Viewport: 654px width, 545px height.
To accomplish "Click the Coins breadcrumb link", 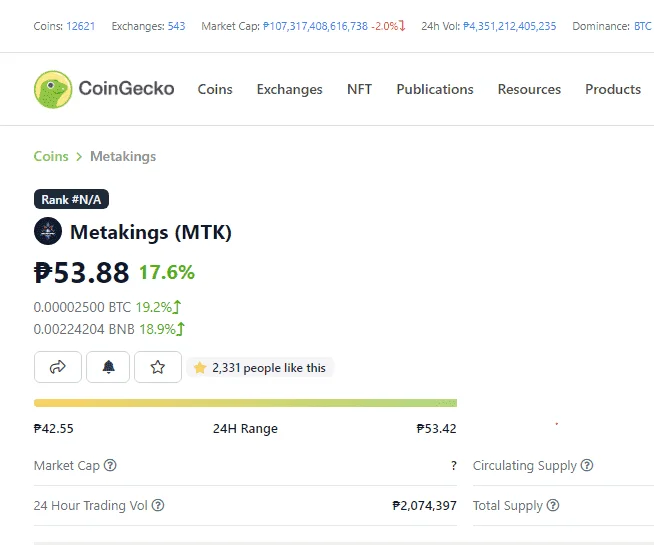I will (x=51, y=156).
